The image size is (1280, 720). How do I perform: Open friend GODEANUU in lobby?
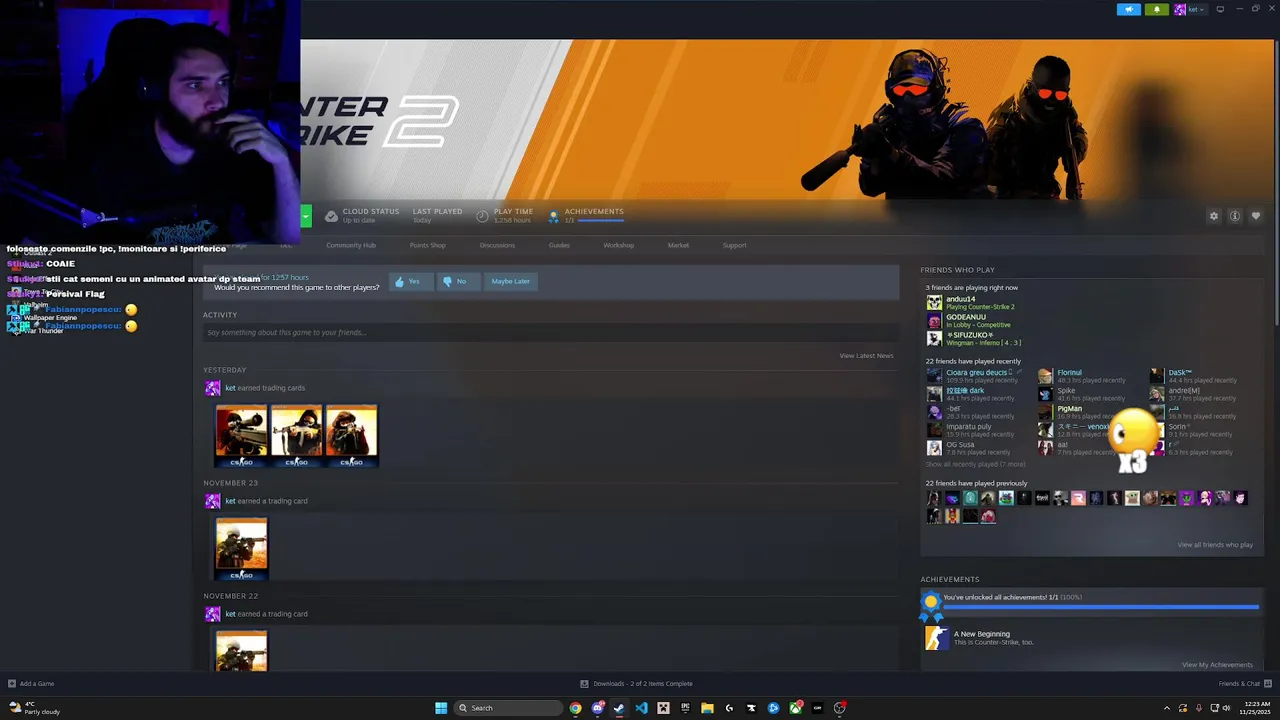pyautogui.click(x=969, y=321)
